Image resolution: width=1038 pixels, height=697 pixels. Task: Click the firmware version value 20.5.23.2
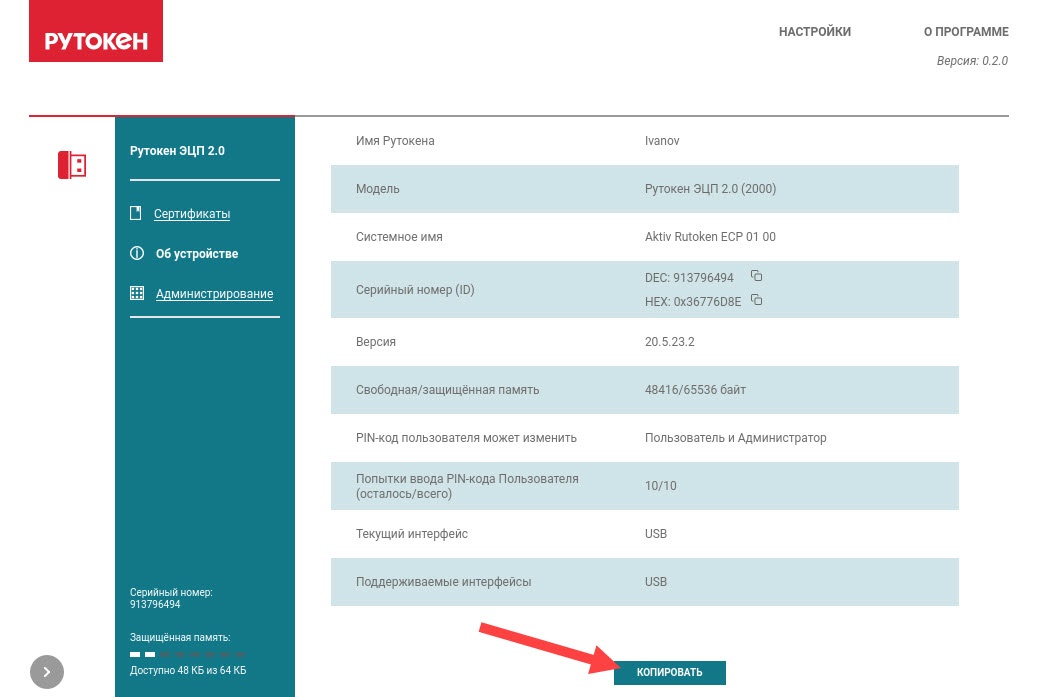click(669, 342)
